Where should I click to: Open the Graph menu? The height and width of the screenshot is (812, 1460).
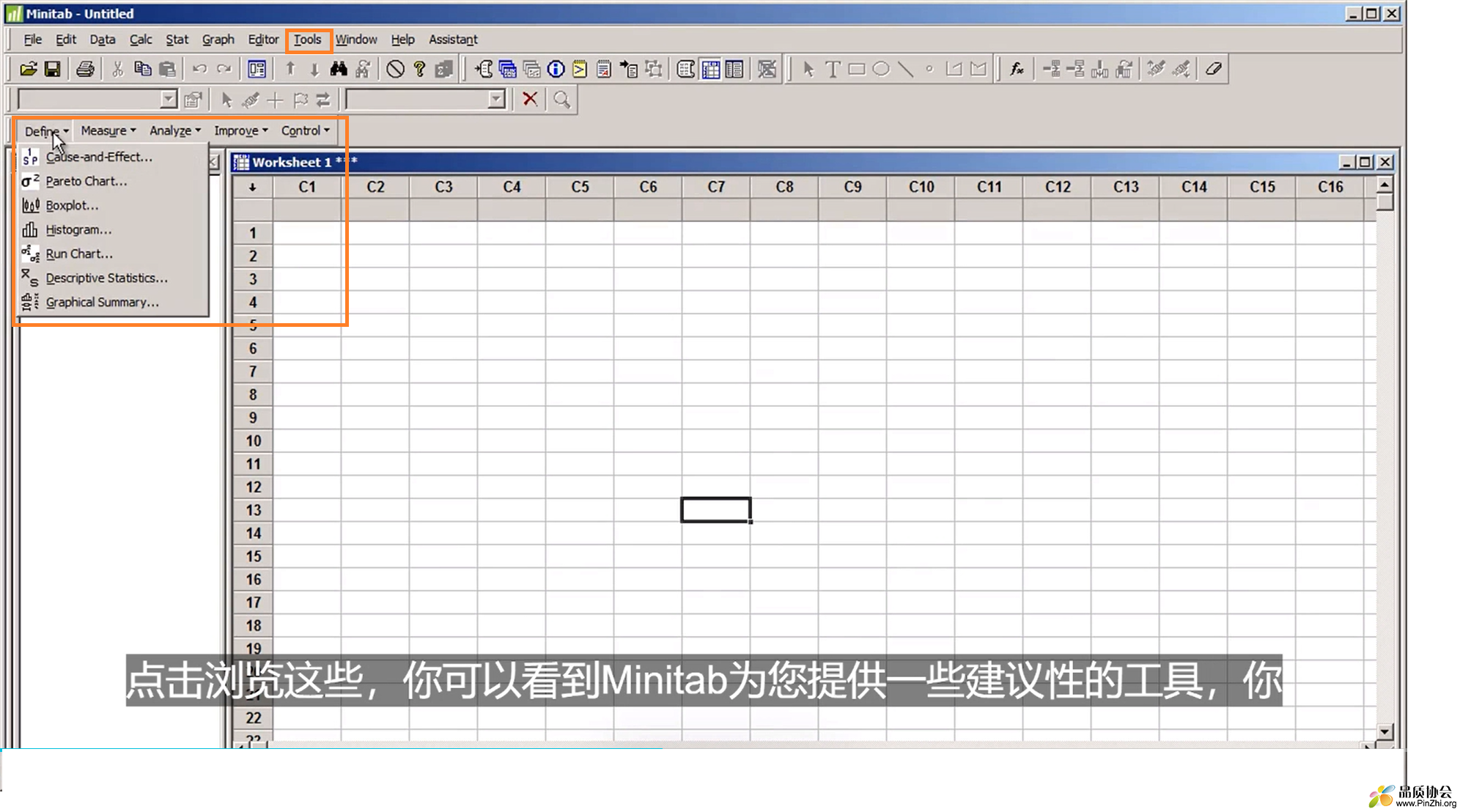click(x=218, y=40)
